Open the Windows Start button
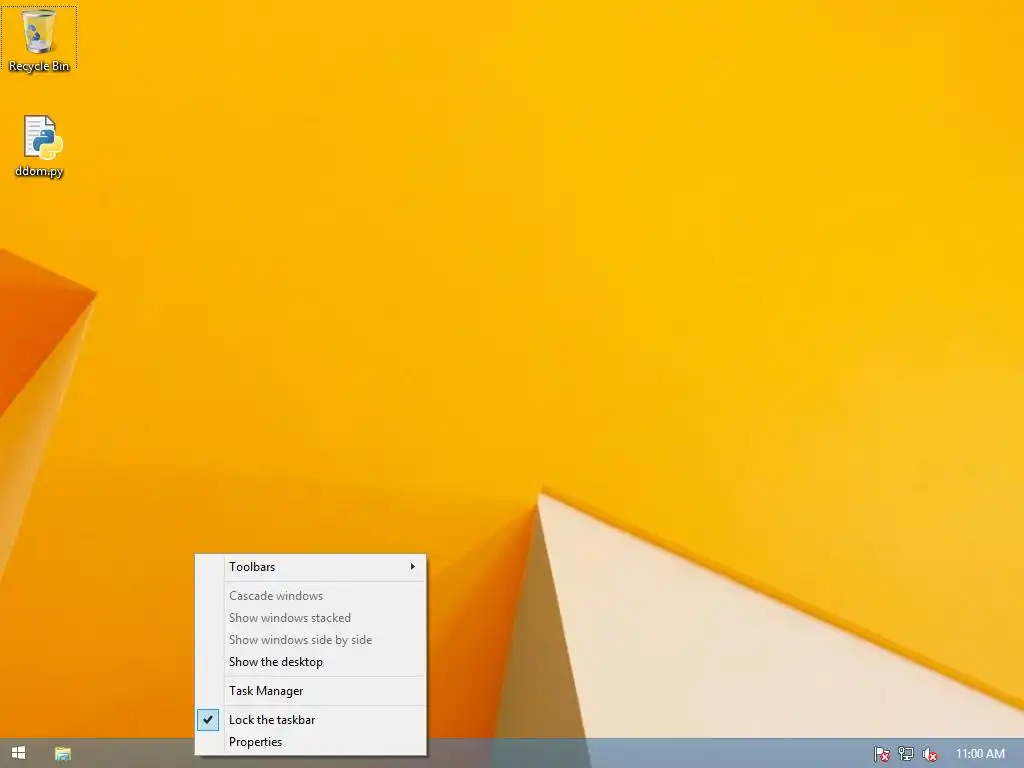Screen dimensions: 1024x768 (x=18, y=753)
